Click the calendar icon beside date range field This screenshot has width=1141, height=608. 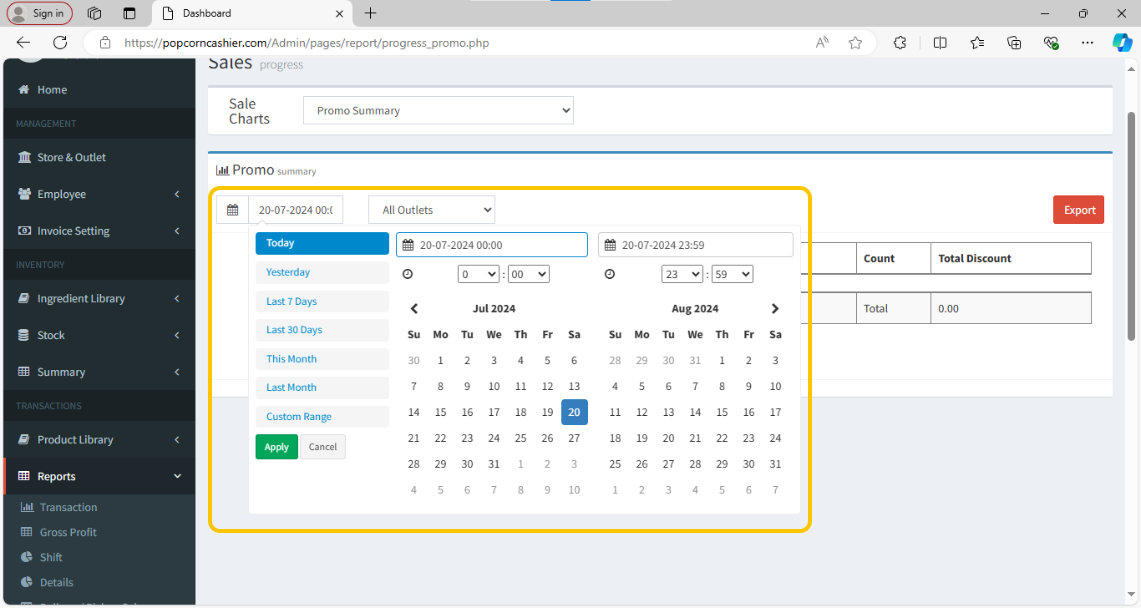coord(232,210)
